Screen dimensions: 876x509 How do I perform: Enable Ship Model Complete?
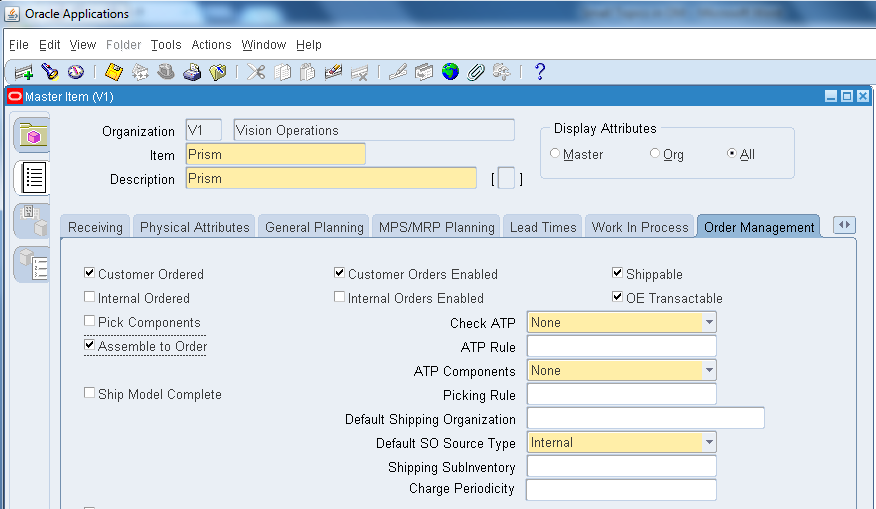point(89,393)
